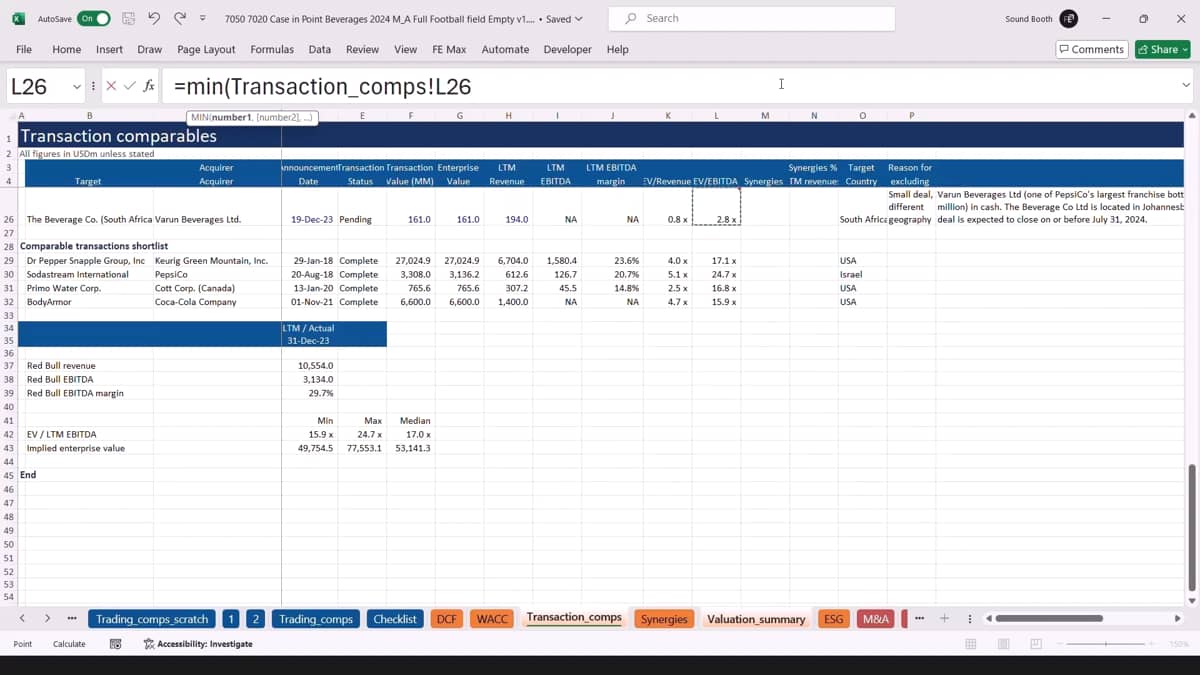Open Customize Quick Access Toolbar dropdown
Viewport: 1200px width, 675px height.
click(203, 19)
